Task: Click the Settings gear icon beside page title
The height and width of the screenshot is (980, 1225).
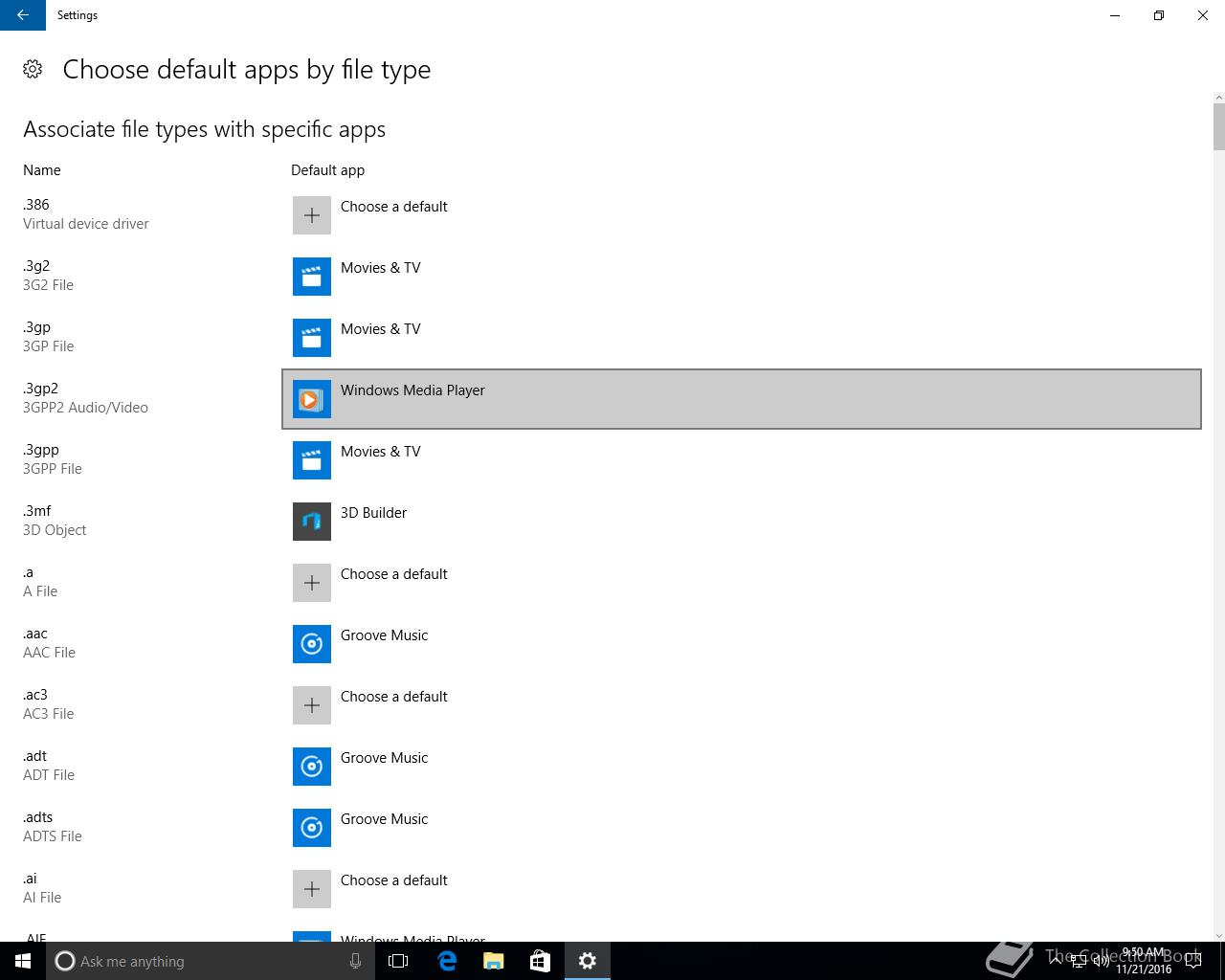Action: click(33, 69)
